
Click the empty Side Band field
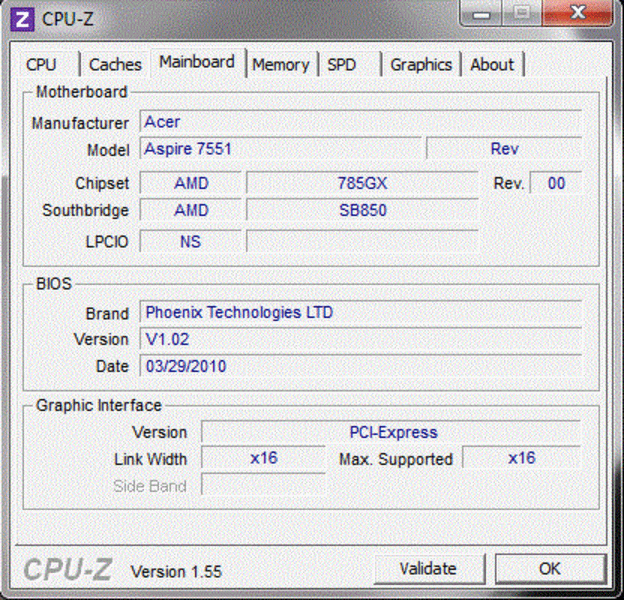(x=263, y=485)
